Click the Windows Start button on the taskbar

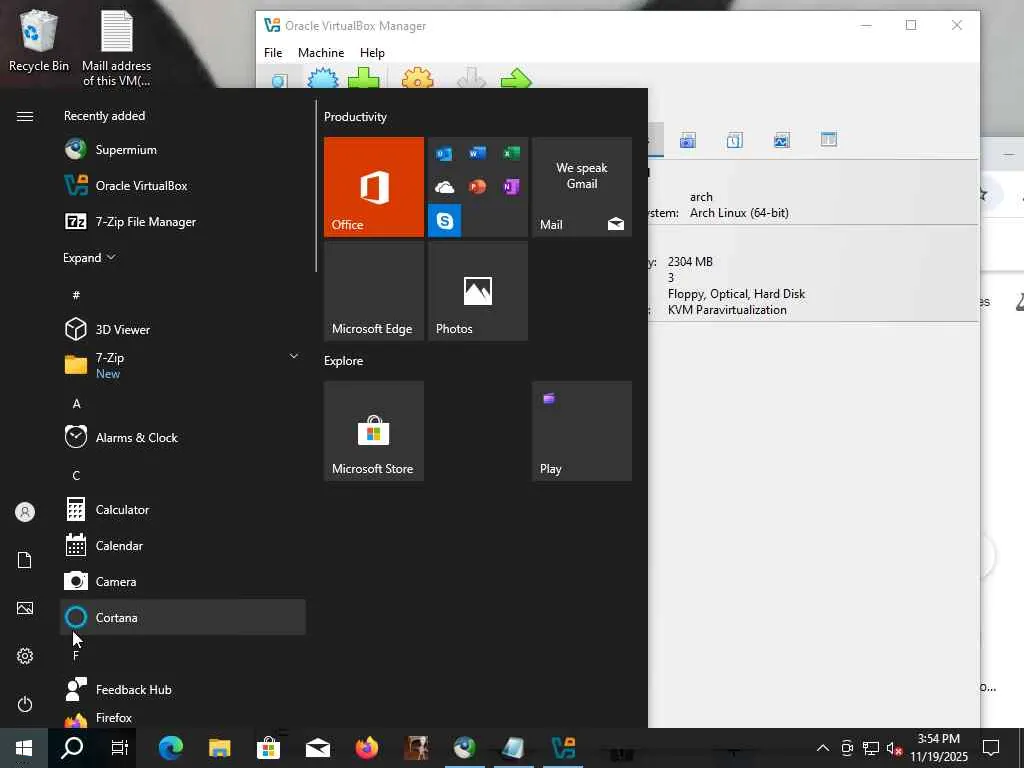point(24,748)
